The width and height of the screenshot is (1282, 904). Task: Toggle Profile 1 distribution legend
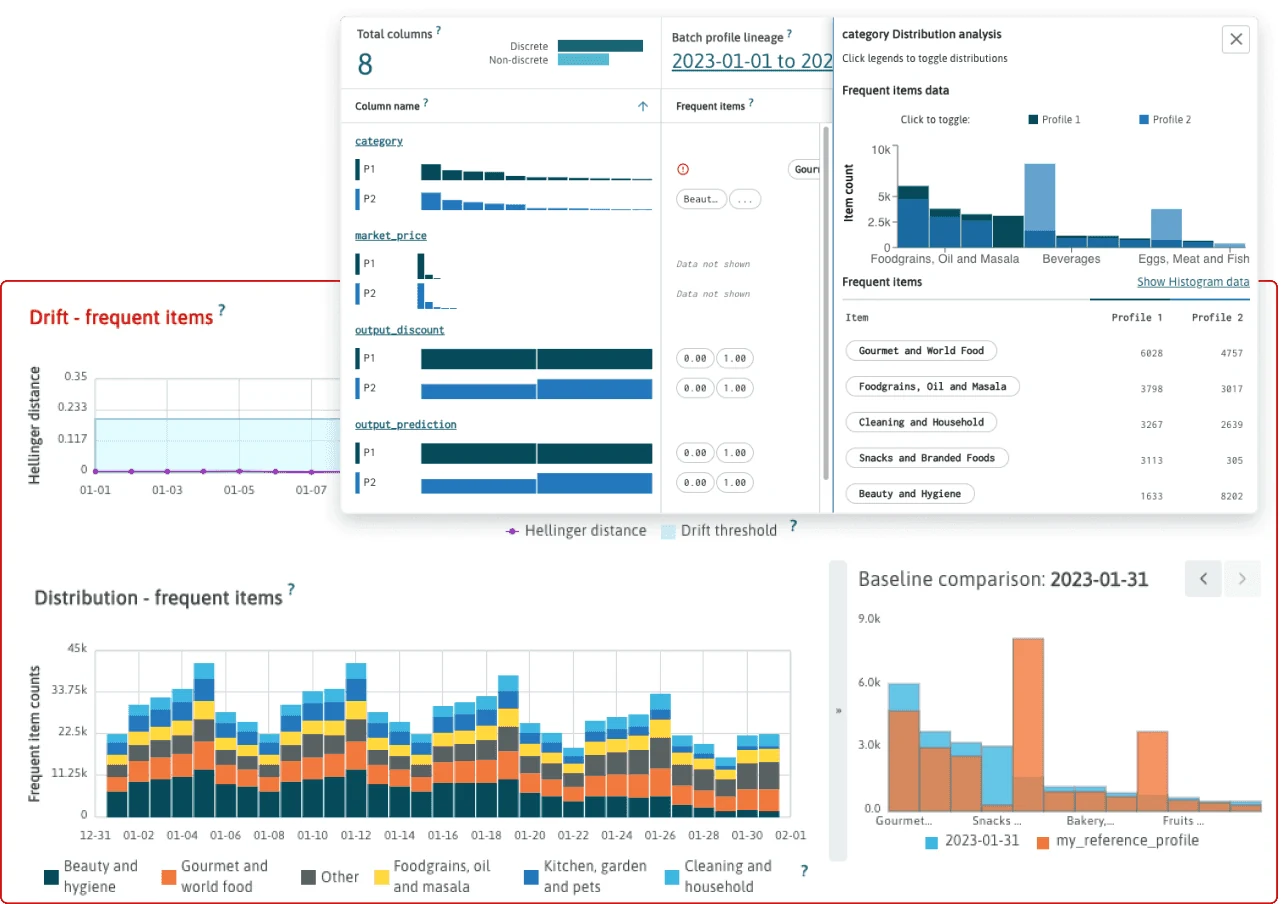click(1054, 119)
